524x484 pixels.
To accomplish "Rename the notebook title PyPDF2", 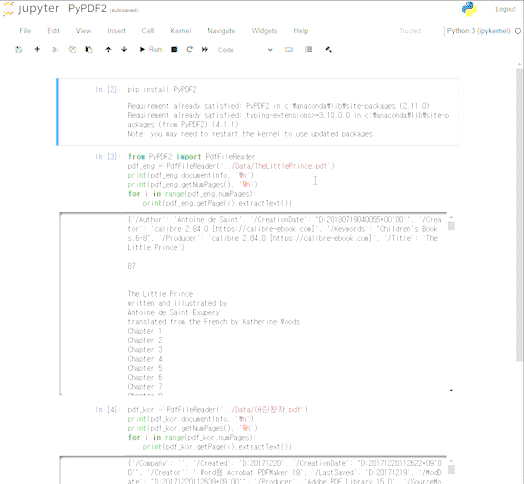I will pyautogui.click(x=87, y=8).
